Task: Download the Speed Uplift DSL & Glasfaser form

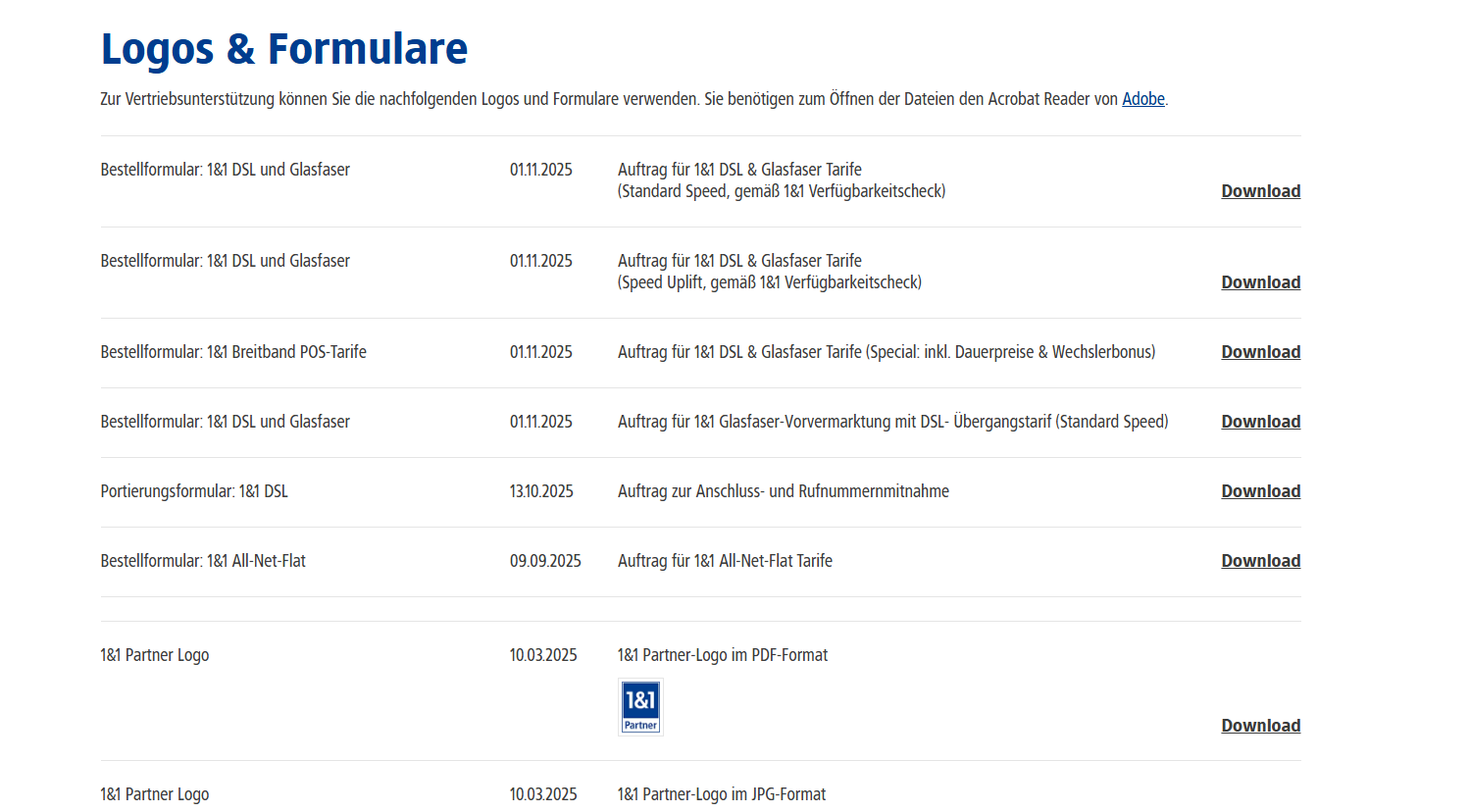Action: tap(1260, 281)
